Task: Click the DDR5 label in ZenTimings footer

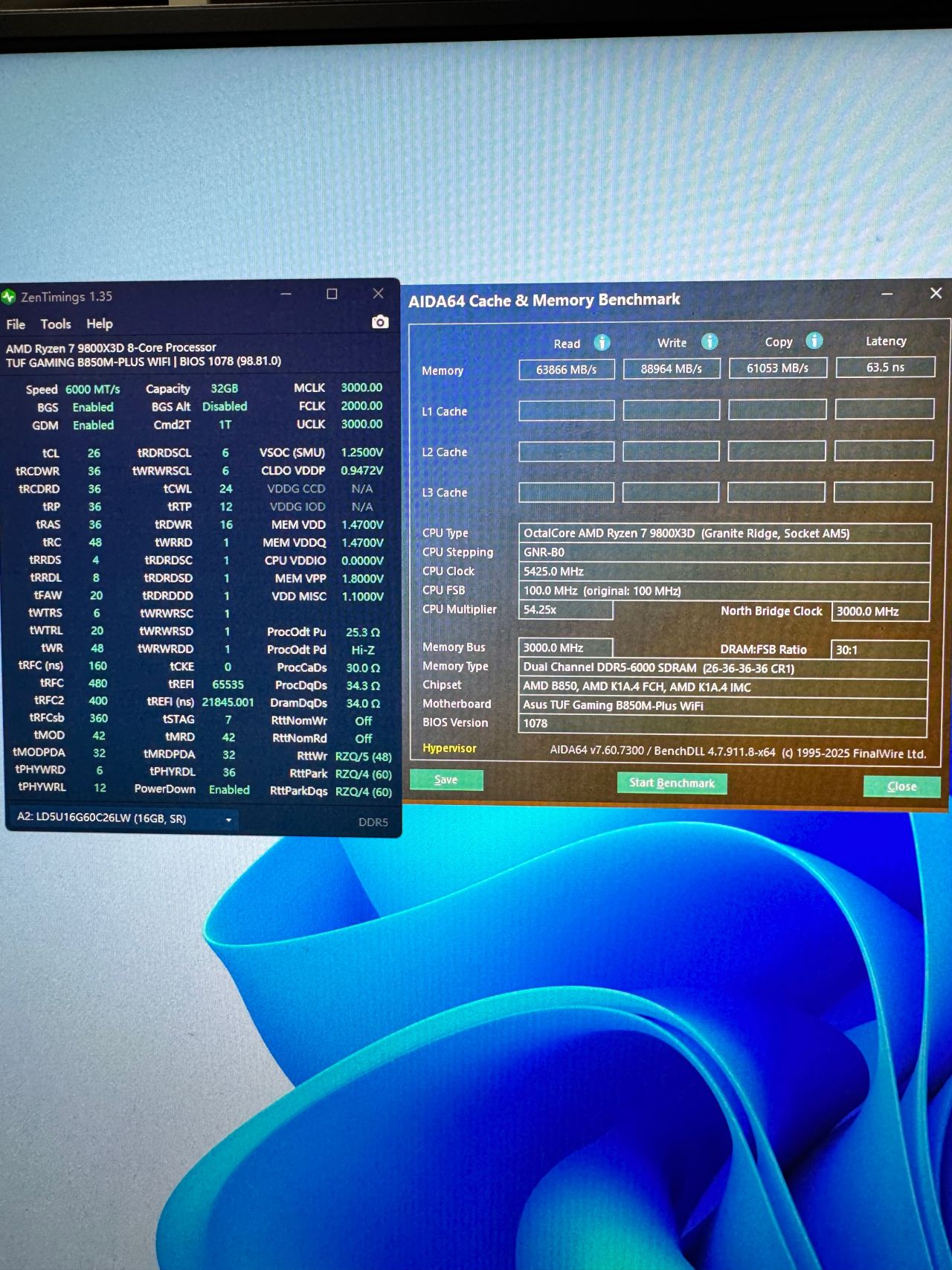Action: point(373,822)
